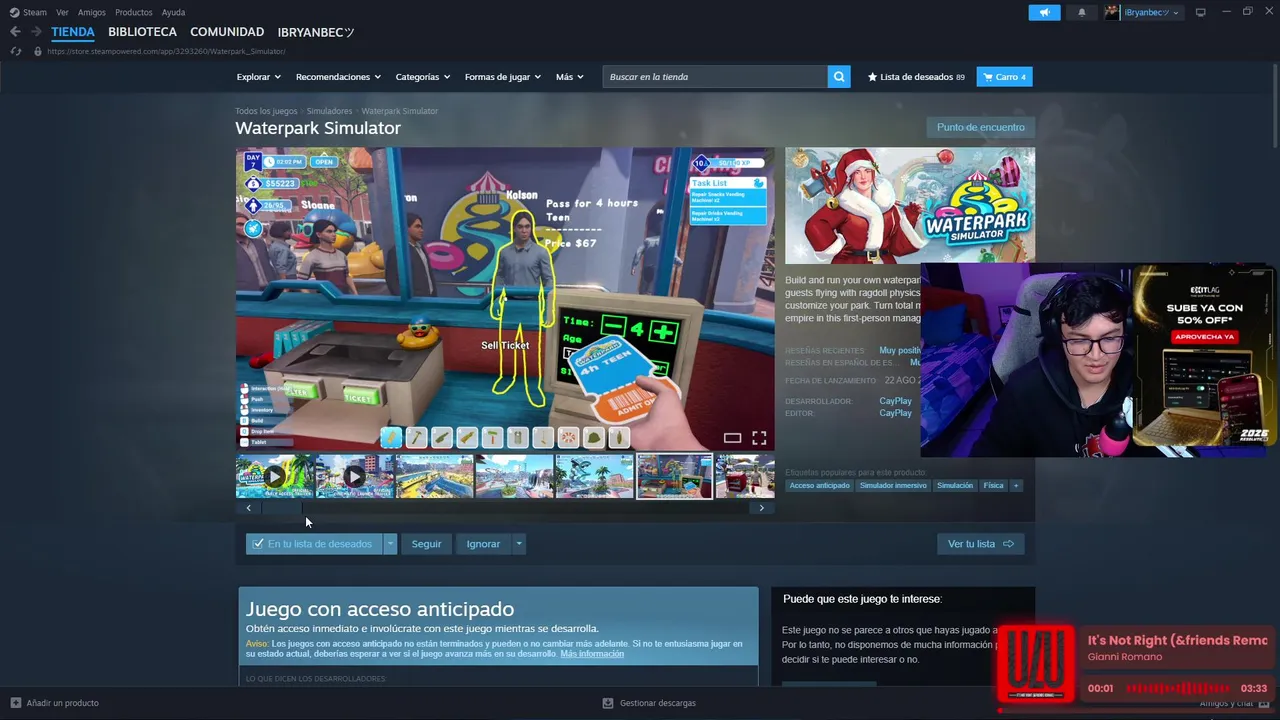Select the TIENDA tab
Viewport: 1280px width, 720px height.
pyautogui.click(x=73, y=32)
